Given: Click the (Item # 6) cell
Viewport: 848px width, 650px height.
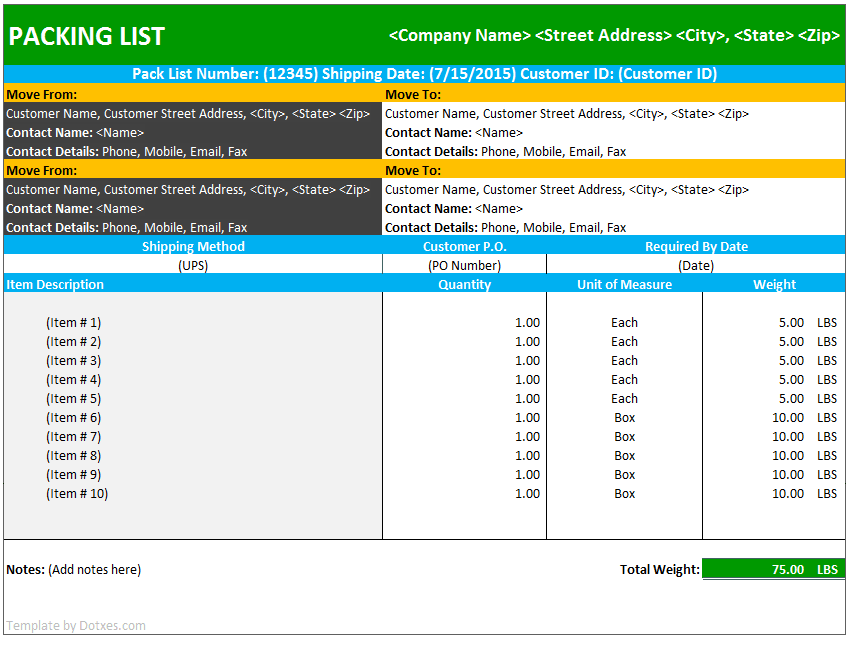Looking at the screenshot, I should pos(74,417).
